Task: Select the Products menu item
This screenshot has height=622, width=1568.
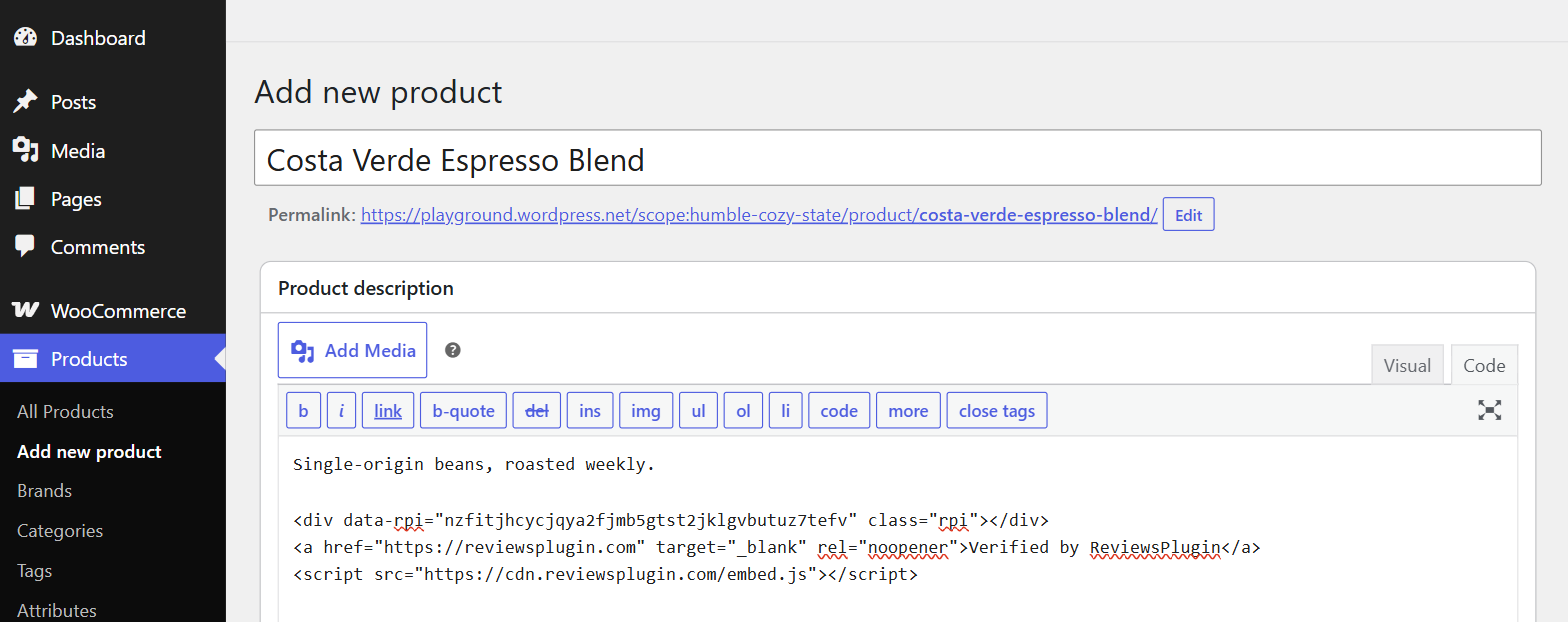Action: click(x=113, y=359)
